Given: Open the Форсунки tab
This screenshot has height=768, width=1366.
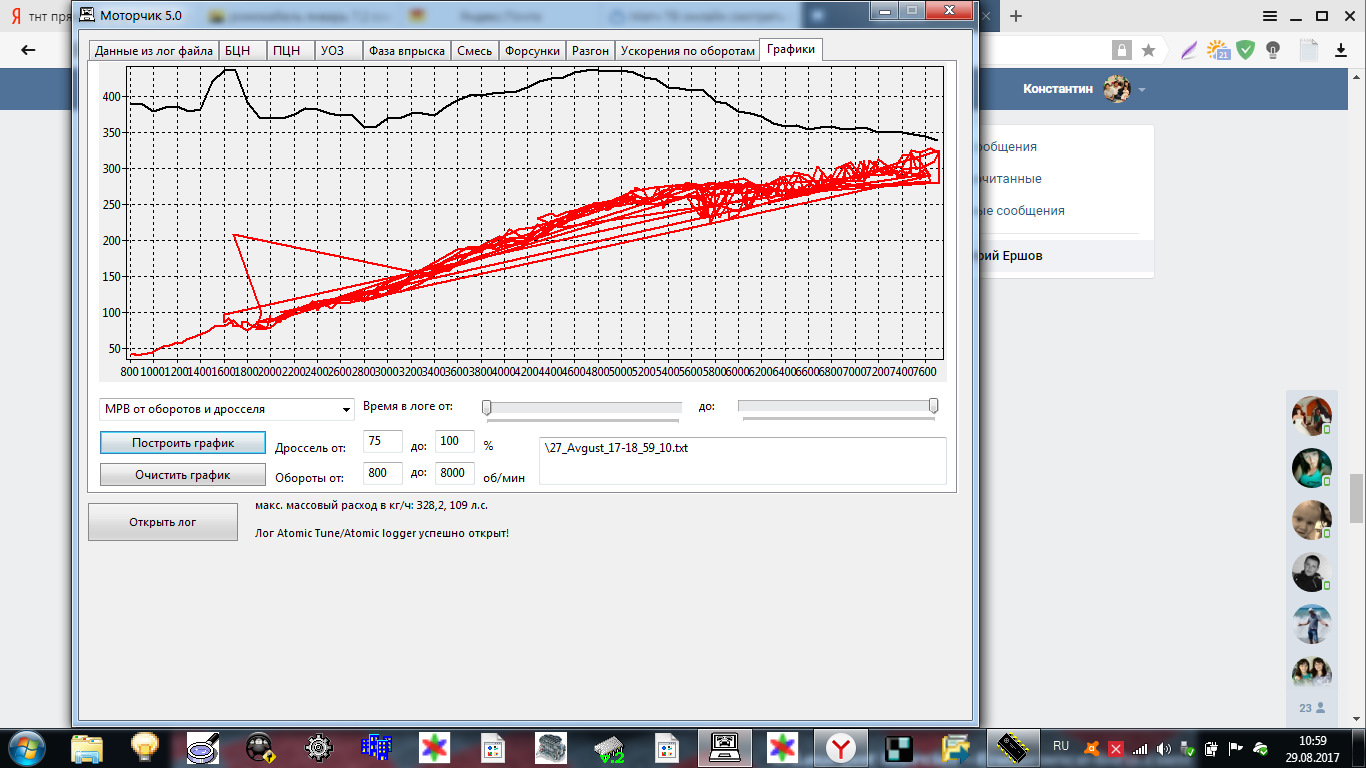Looking at the screenshot, I should click(532, 51).
